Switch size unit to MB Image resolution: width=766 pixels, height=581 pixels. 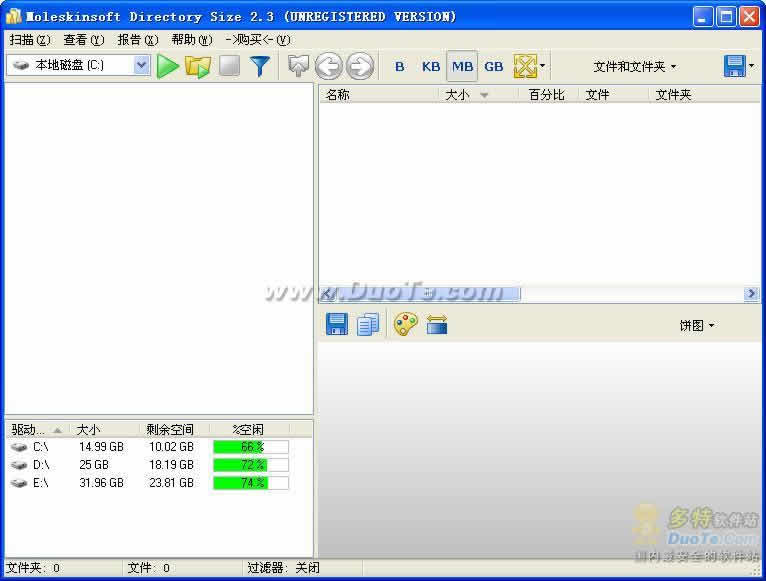pyautogui.click(x=462, y=66)
